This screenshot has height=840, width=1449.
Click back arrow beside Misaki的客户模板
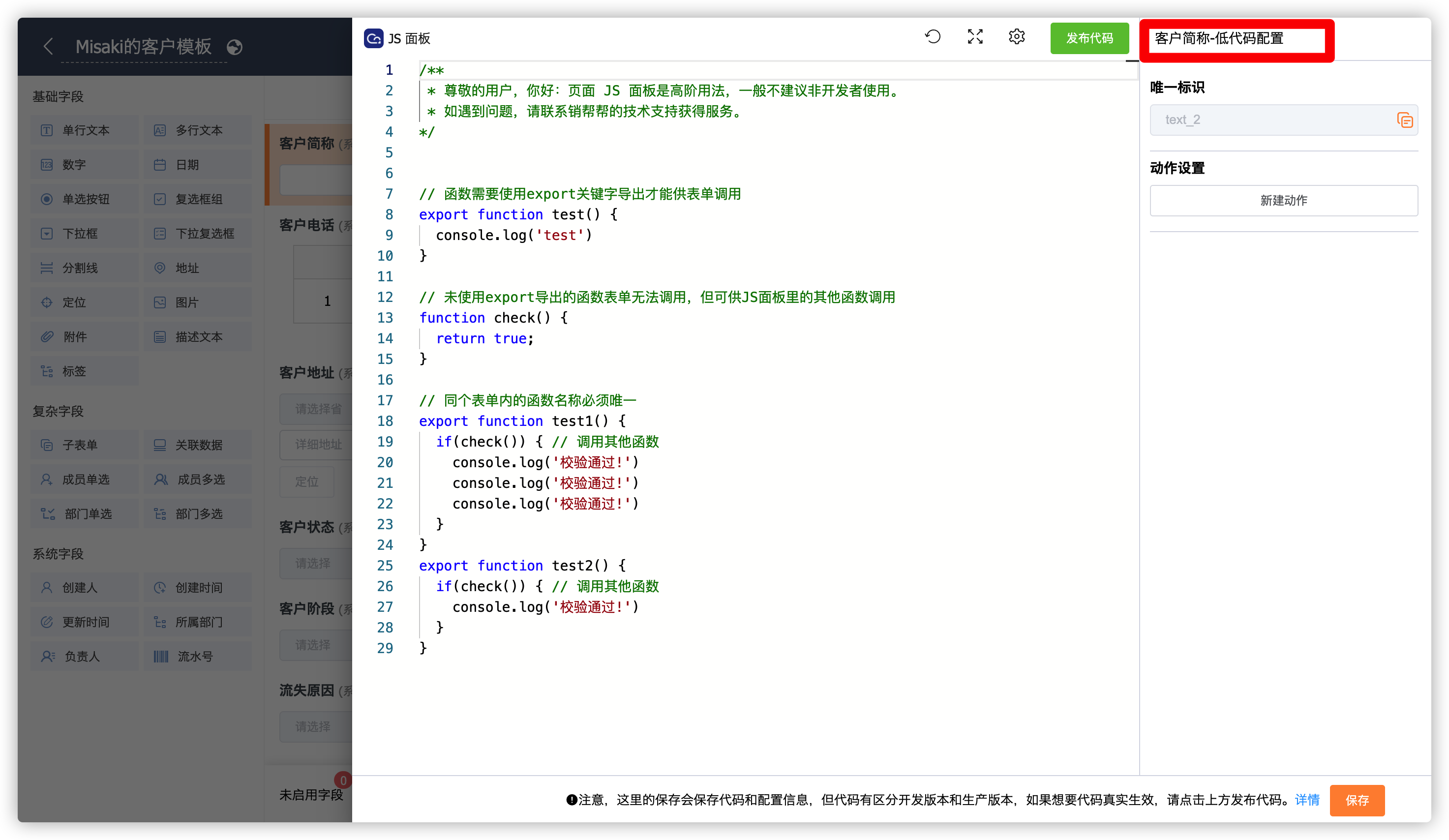click(48, 47)
